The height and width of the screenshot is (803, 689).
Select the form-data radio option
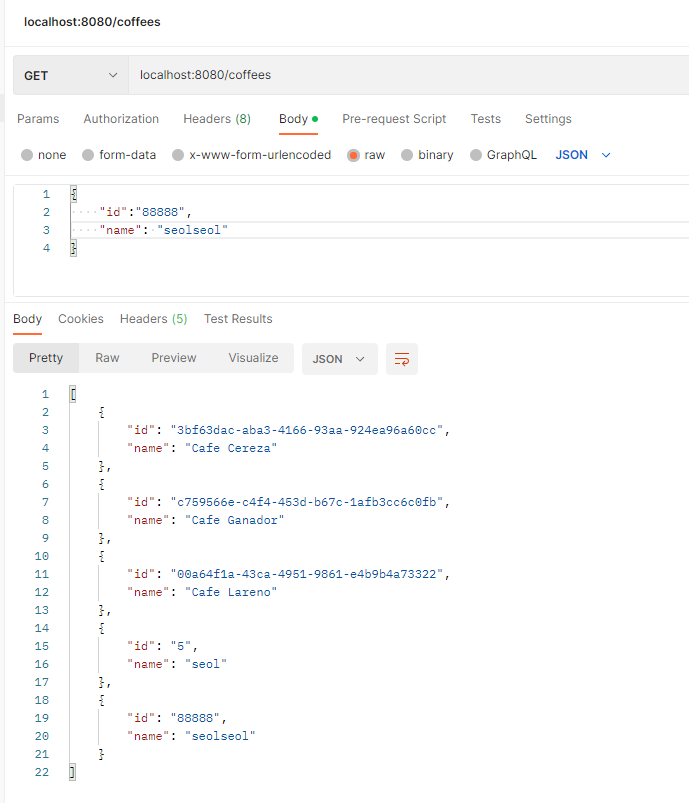tap(88, 155)
